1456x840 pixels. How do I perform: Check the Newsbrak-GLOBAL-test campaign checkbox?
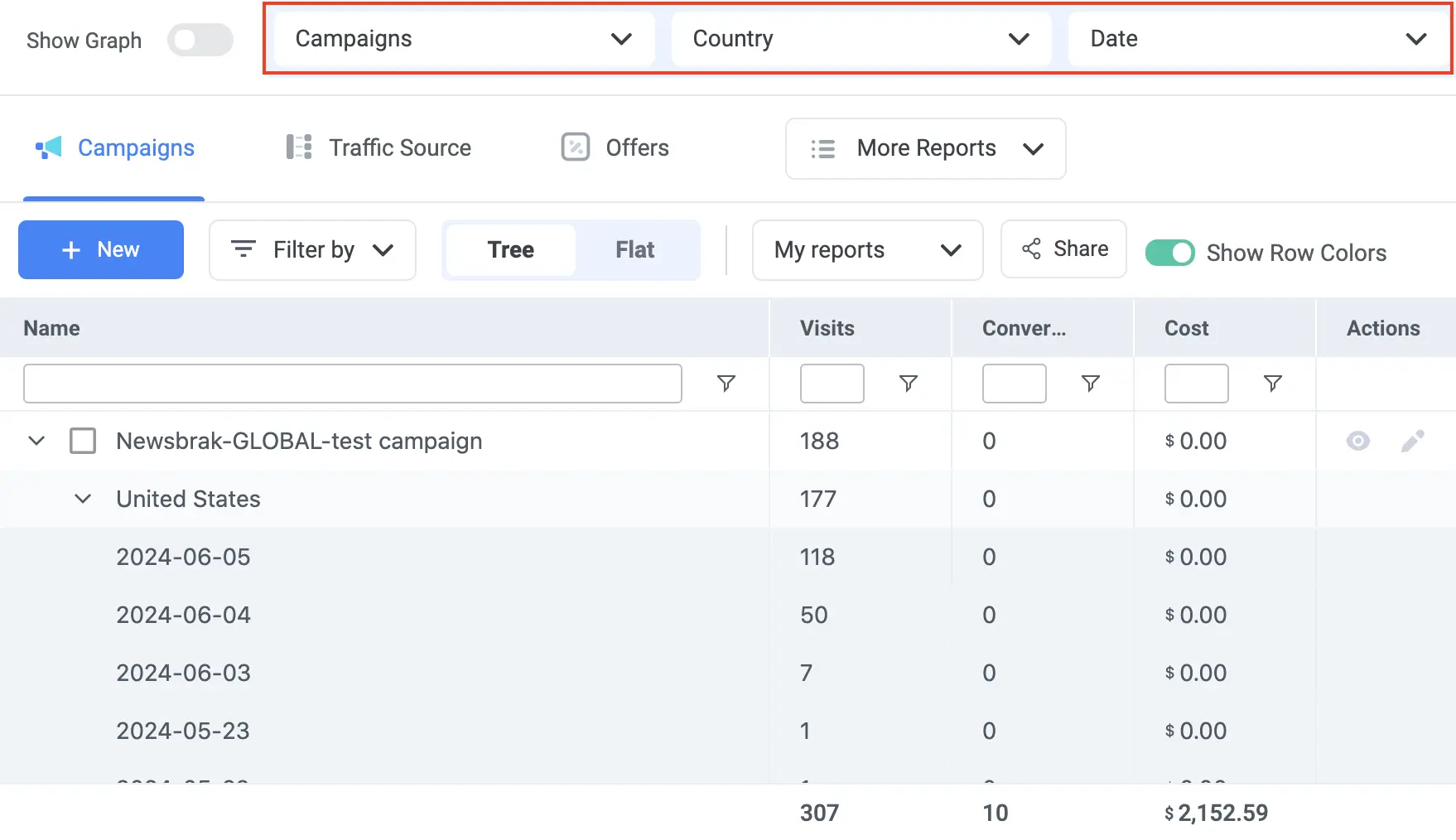pyautogui.click(x=83, y=441)
